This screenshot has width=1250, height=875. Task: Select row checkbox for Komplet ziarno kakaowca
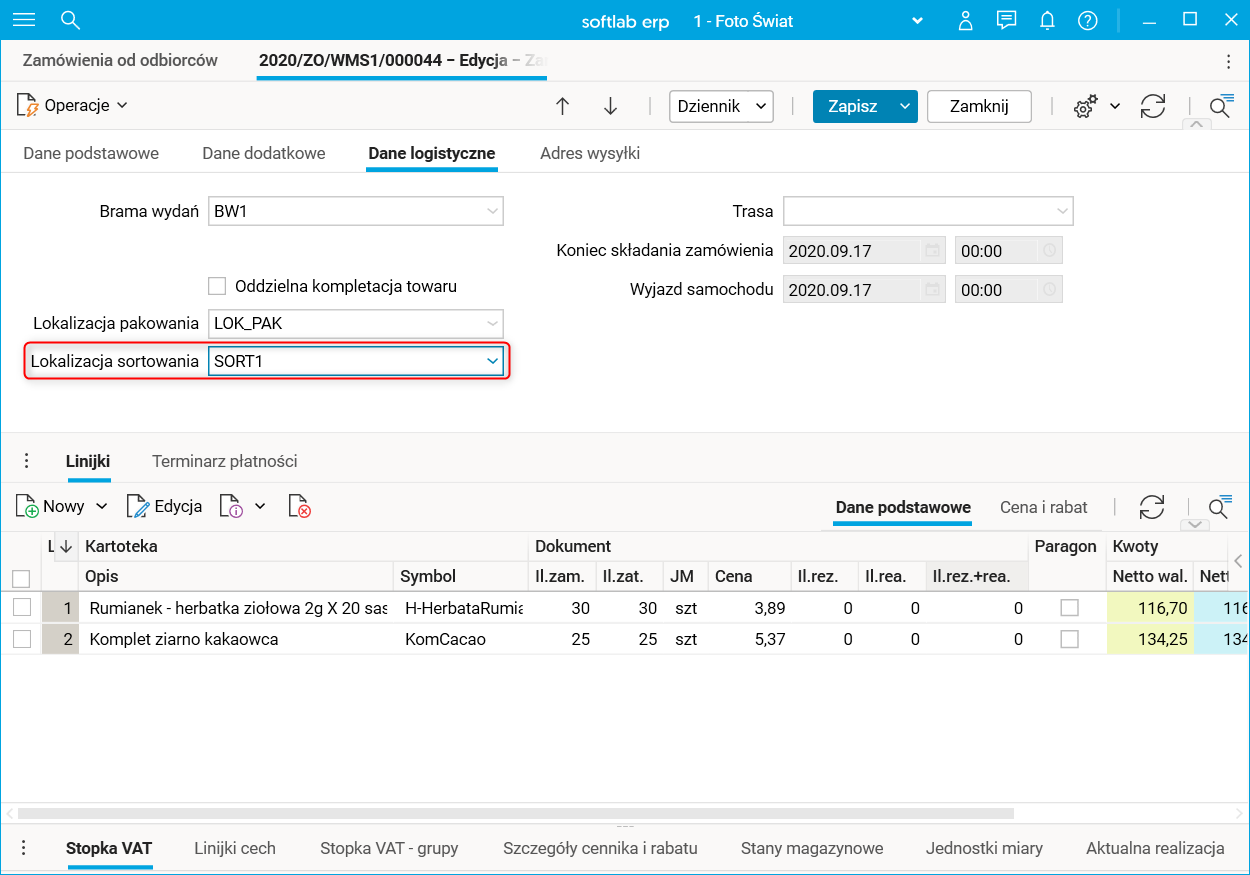pos(21,639)
